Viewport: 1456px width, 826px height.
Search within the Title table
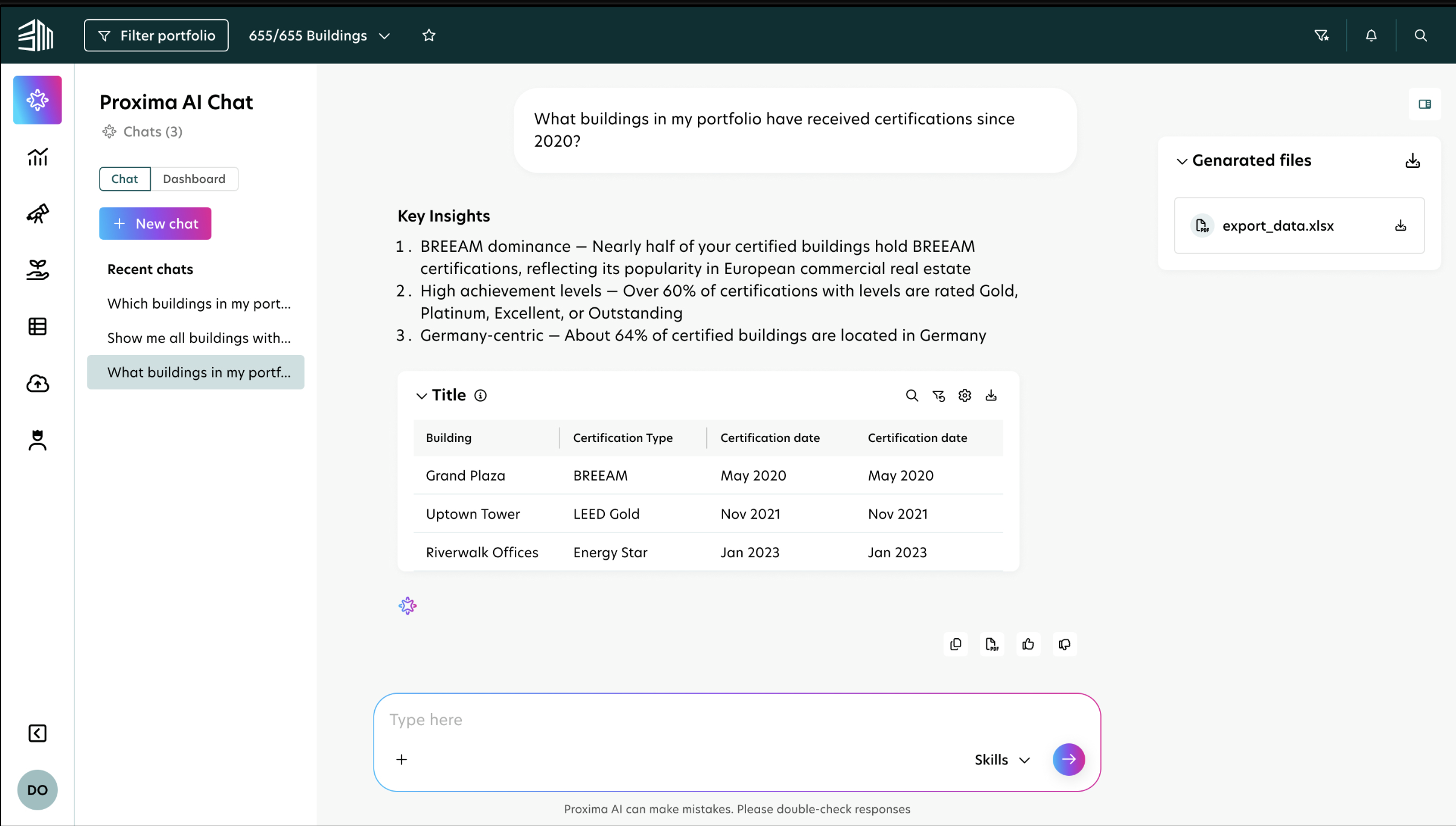click(912, 395)
